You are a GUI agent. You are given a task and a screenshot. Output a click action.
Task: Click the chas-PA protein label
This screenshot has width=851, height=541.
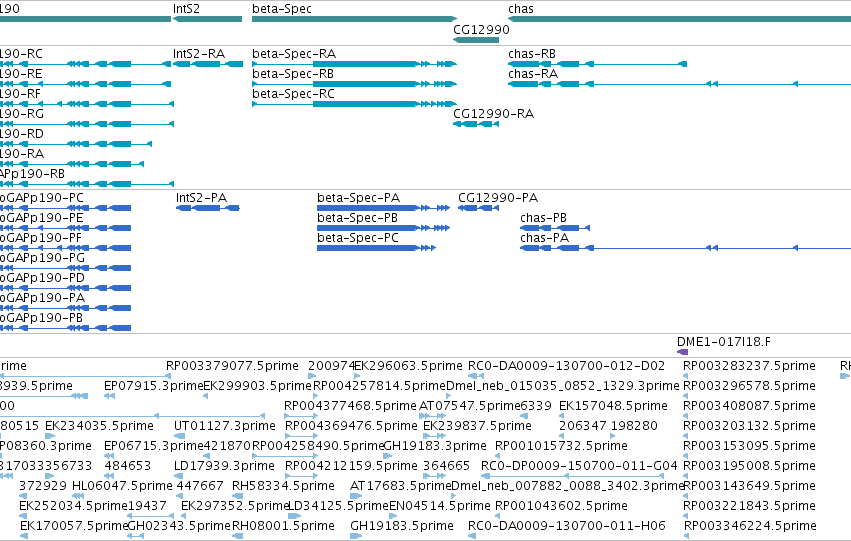click(x=544, y=238)
